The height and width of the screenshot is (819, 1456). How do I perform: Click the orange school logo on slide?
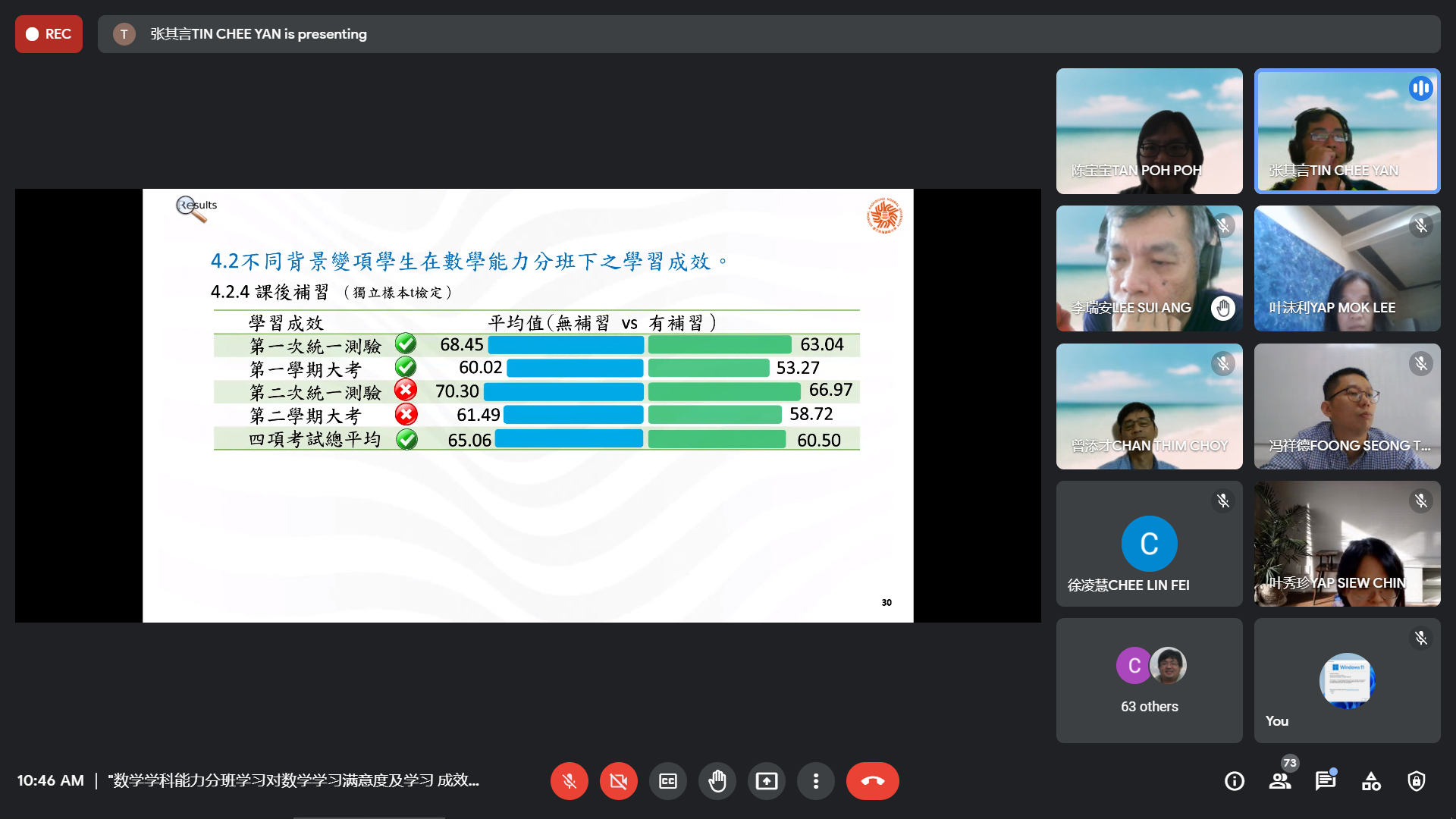pyautogui.click(x=884, y=215)
